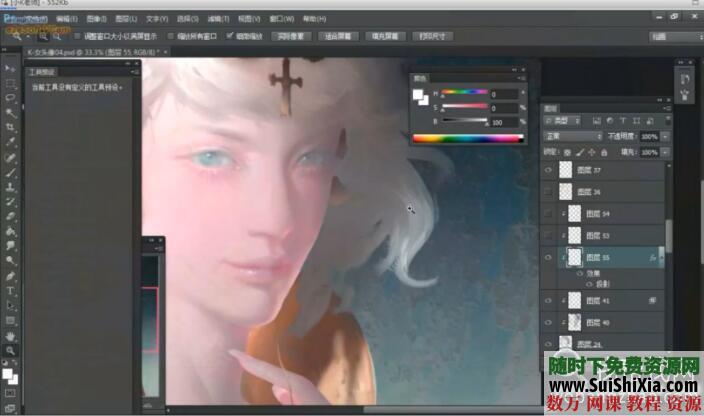Open workspace switcher dropdown top right
This screenshot has height=416, width=704.
pyautogui.click(x=677, y=37)
